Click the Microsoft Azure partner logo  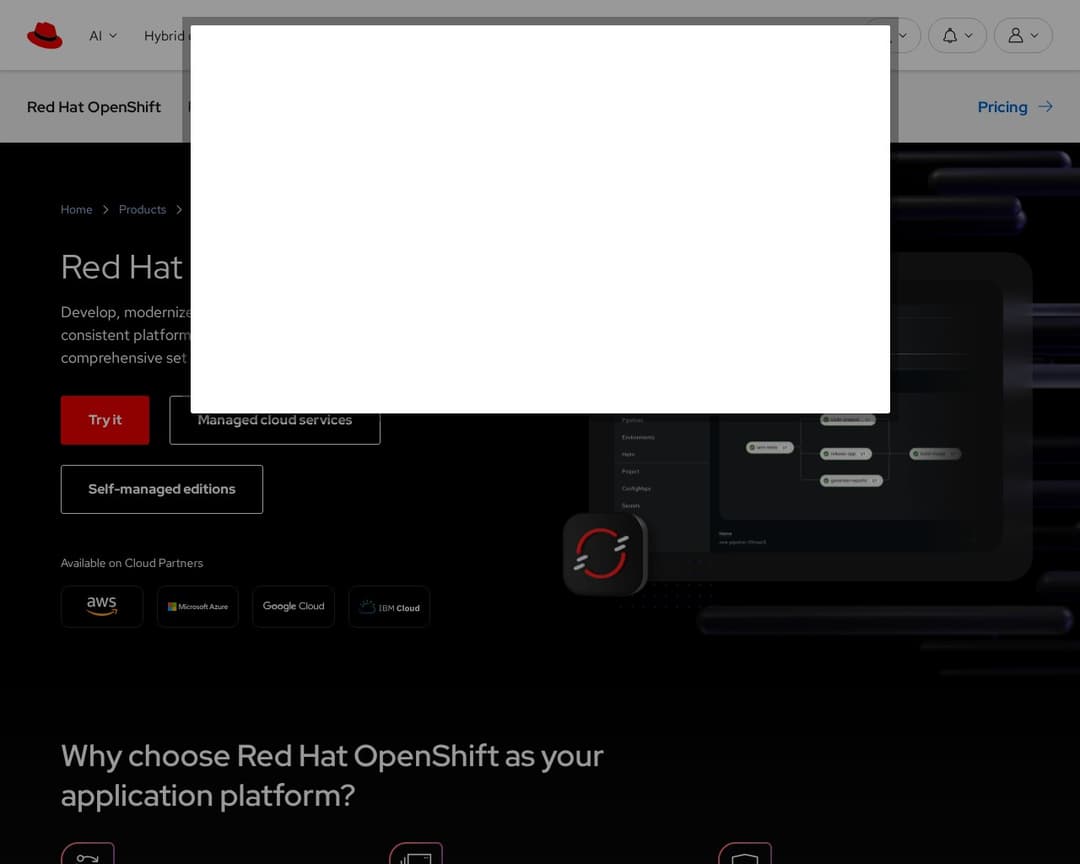tap(198, 606)
